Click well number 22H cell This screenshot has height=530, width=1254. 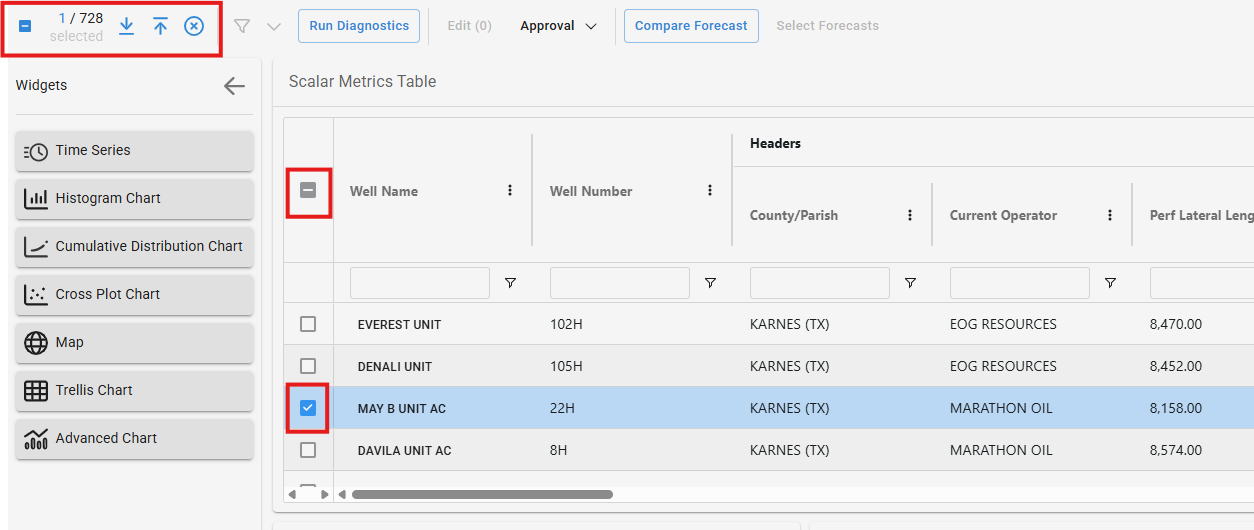point(562,409)
